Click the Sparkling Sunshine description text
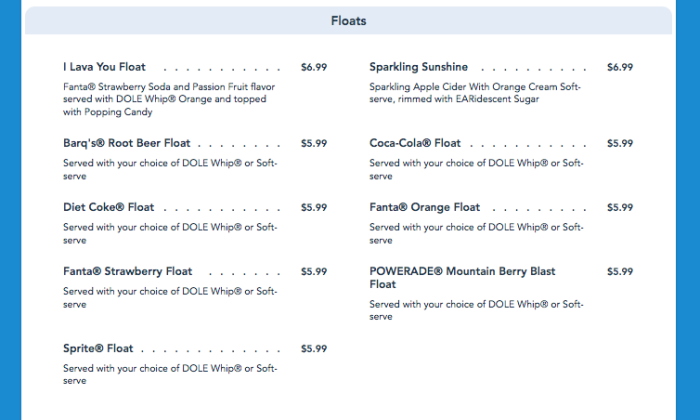 click(x=474, y=93)
